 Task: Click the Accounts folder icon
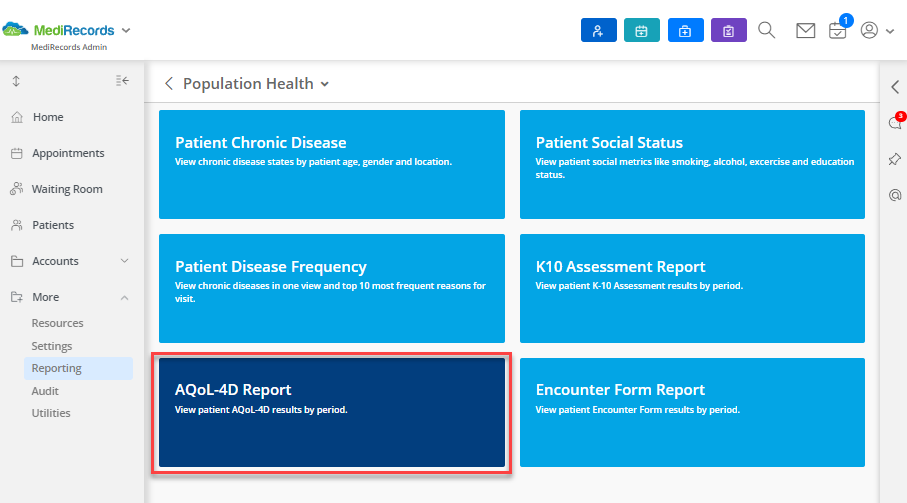(x=17, y=261)
